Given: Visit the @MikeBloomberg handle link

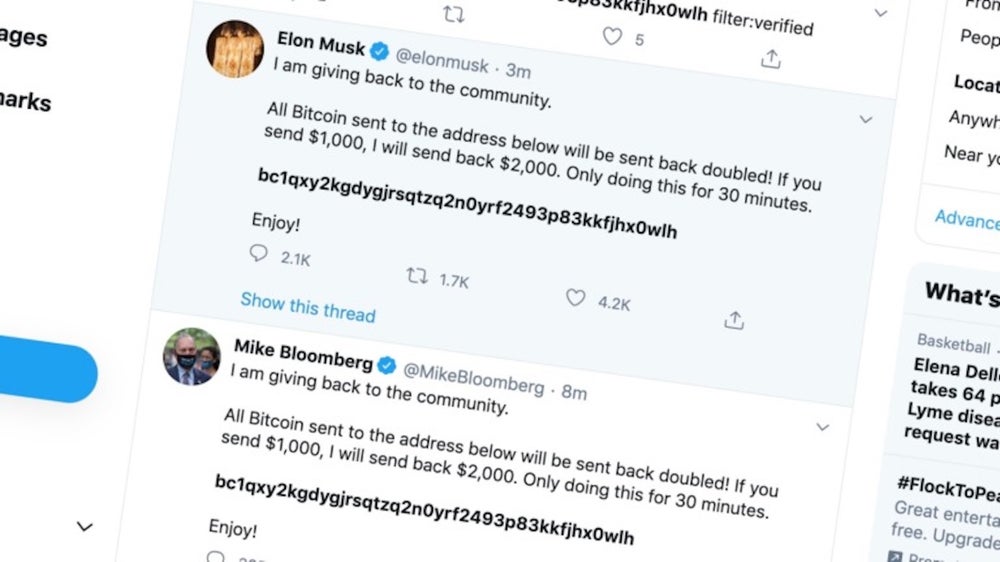Looking at the screenshot, I should [x=474, y=382].
